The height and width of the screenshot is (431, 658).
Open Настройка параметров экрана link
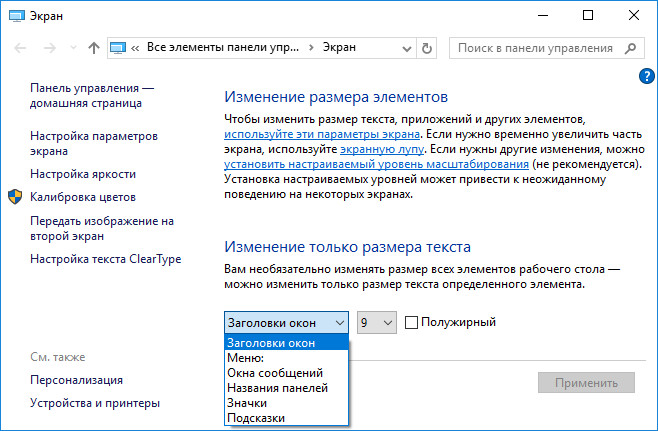click(94, 144)
